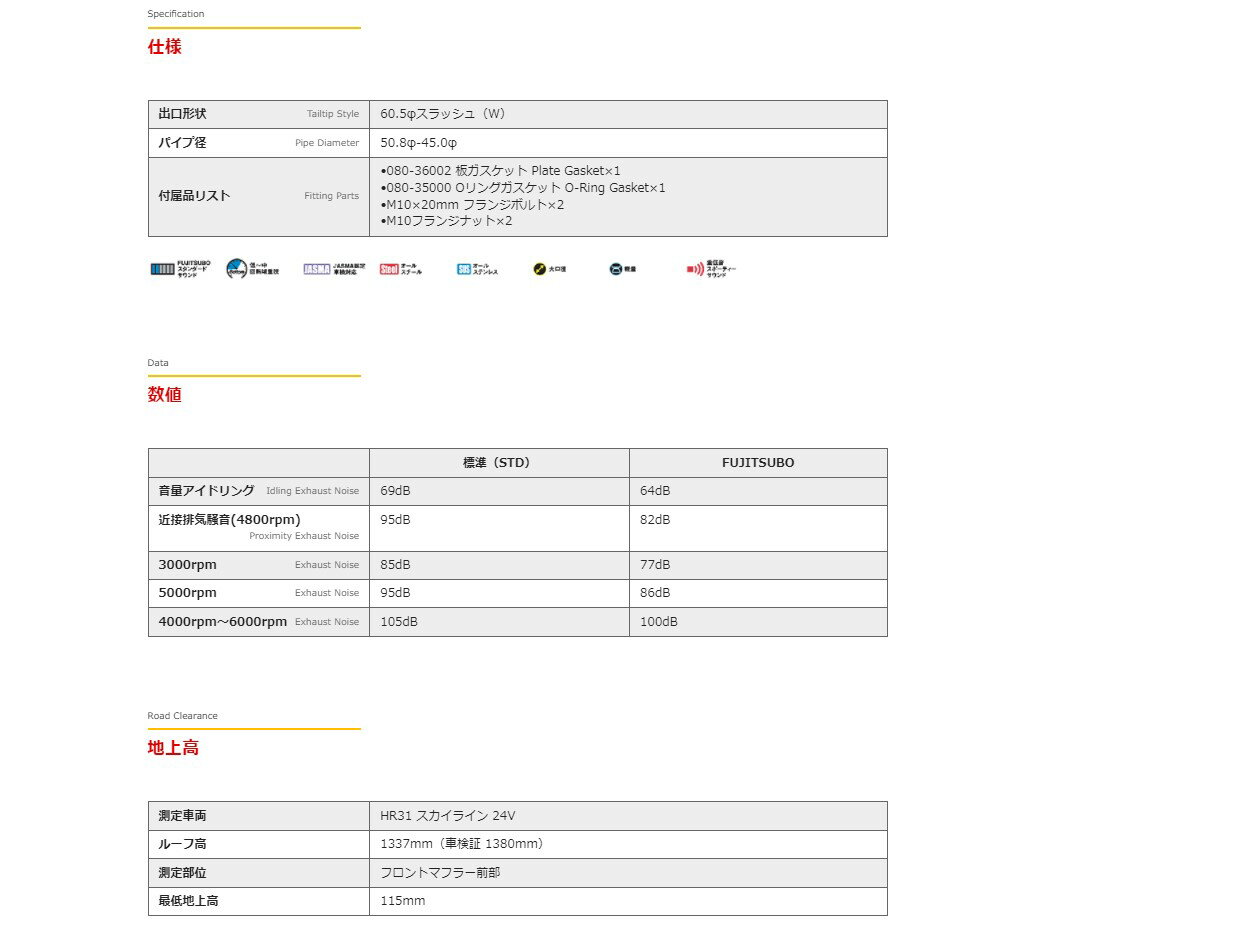Select the 95dB proximity noise standard value
The image size is (1252, 925).
click(x=395, y=520)
